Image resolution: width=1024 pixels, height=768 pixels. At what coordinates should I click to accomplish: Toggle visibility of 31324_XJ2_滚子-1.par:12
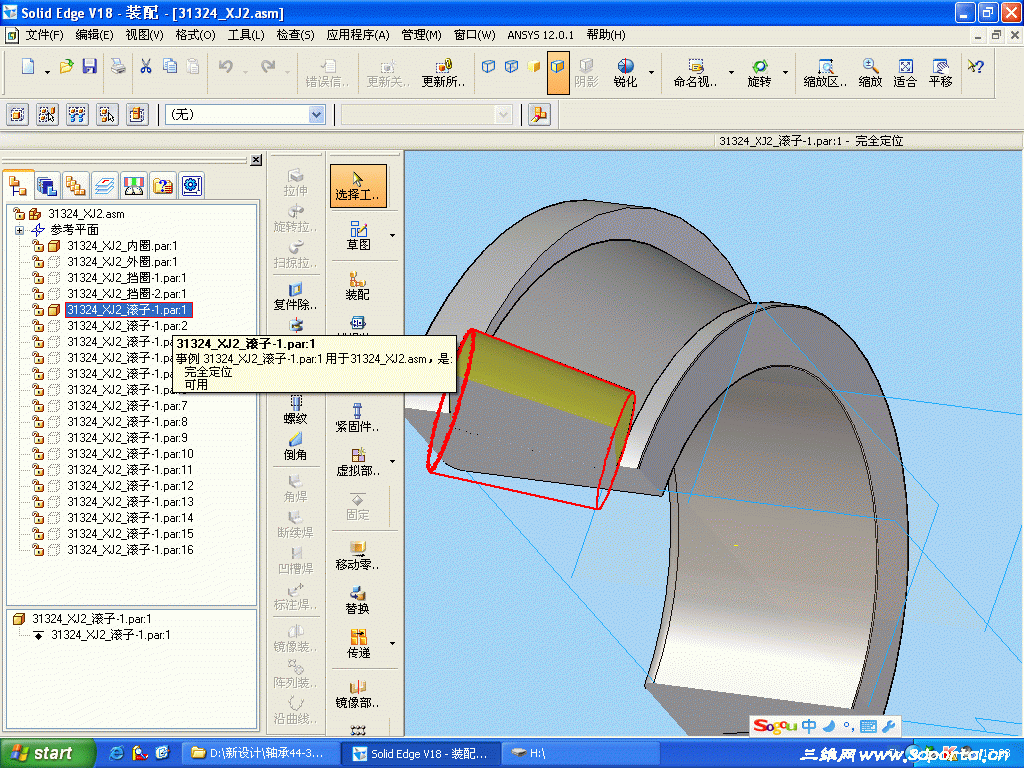click(54, 486)
